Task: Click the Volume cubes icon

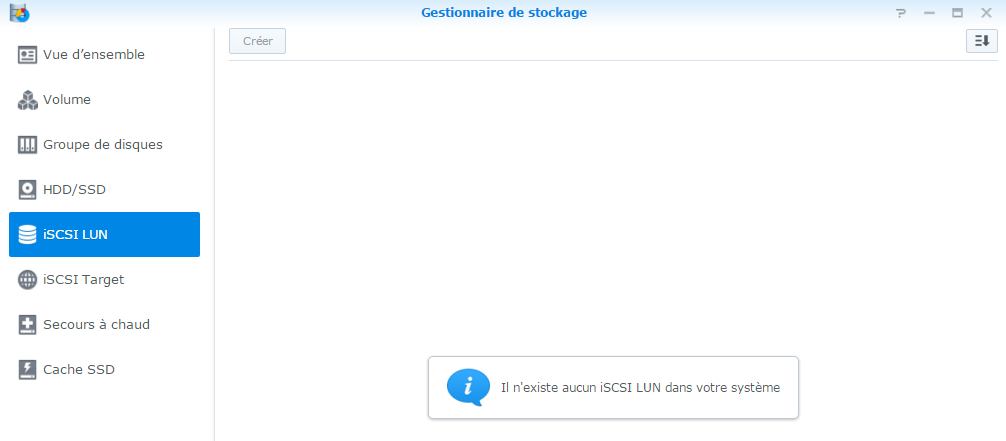Action: (x=27, y=100)
